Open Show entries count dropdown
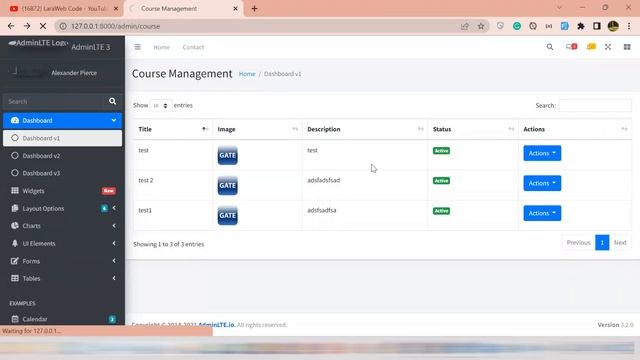 click(x=160, y=105)
